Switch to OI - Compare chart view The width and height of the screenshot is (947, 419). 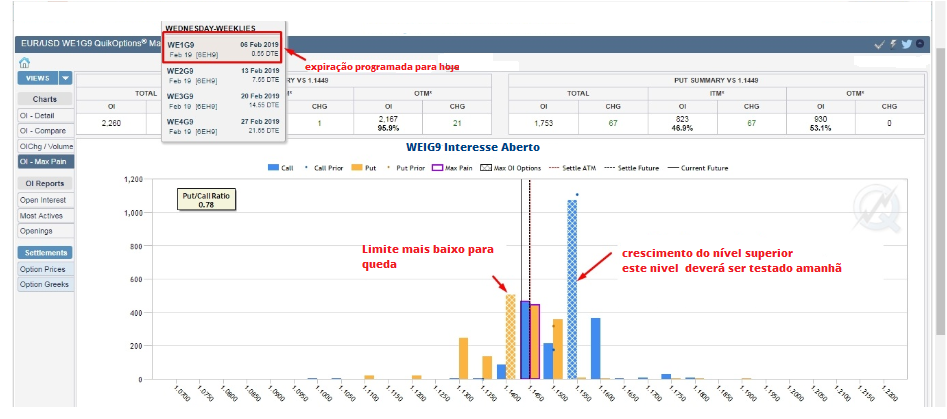[44, 131]
